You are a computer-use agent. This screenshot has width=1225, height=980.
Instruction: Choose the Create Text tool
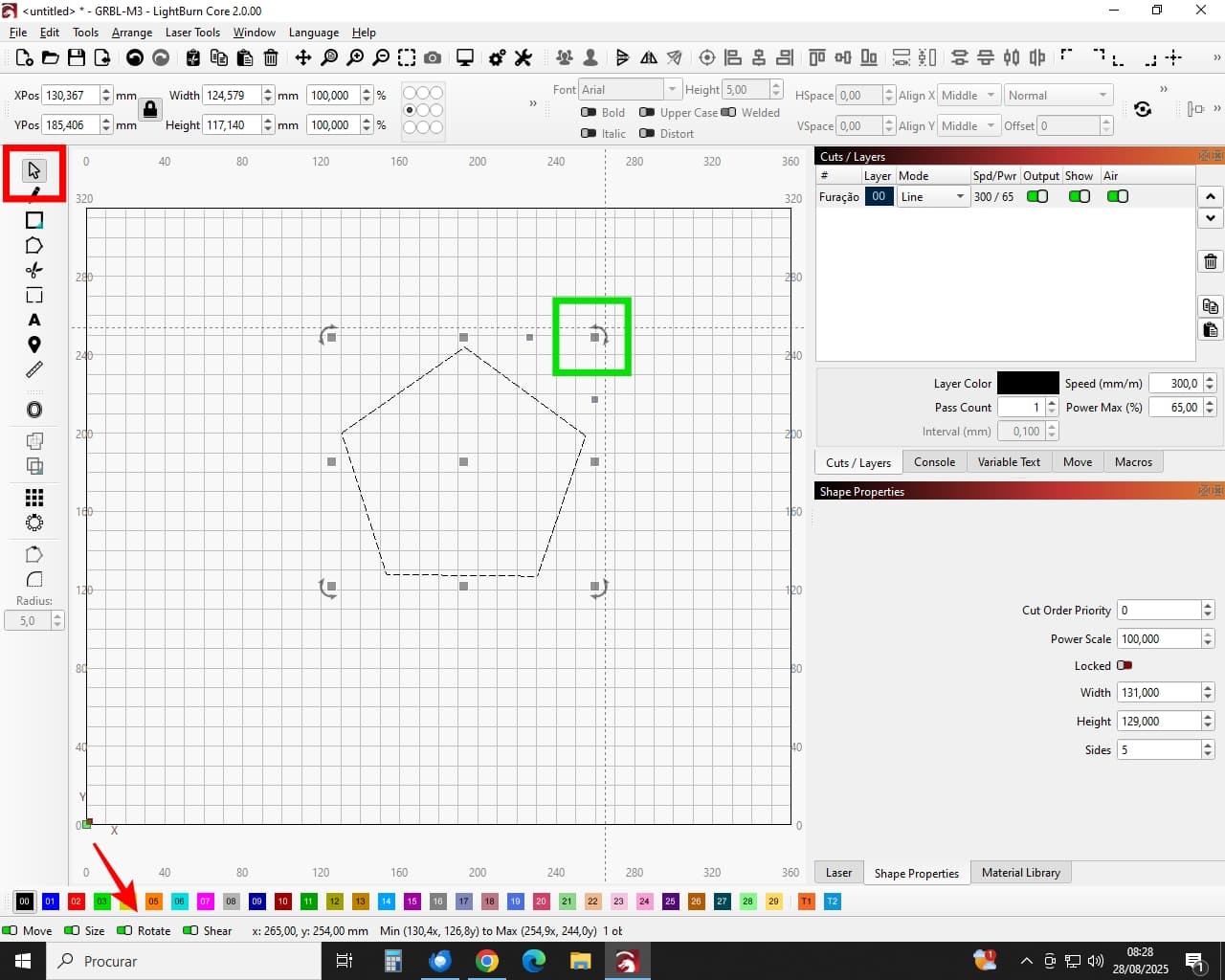34,321
